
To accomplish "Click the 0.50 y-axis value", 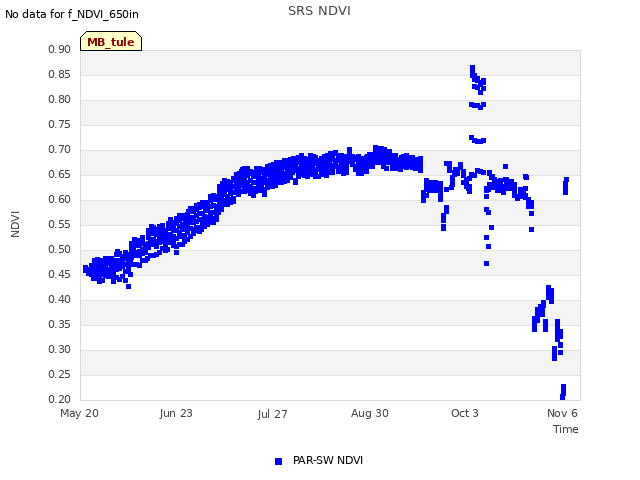I will pyautogui.click(x=60, y=249).
